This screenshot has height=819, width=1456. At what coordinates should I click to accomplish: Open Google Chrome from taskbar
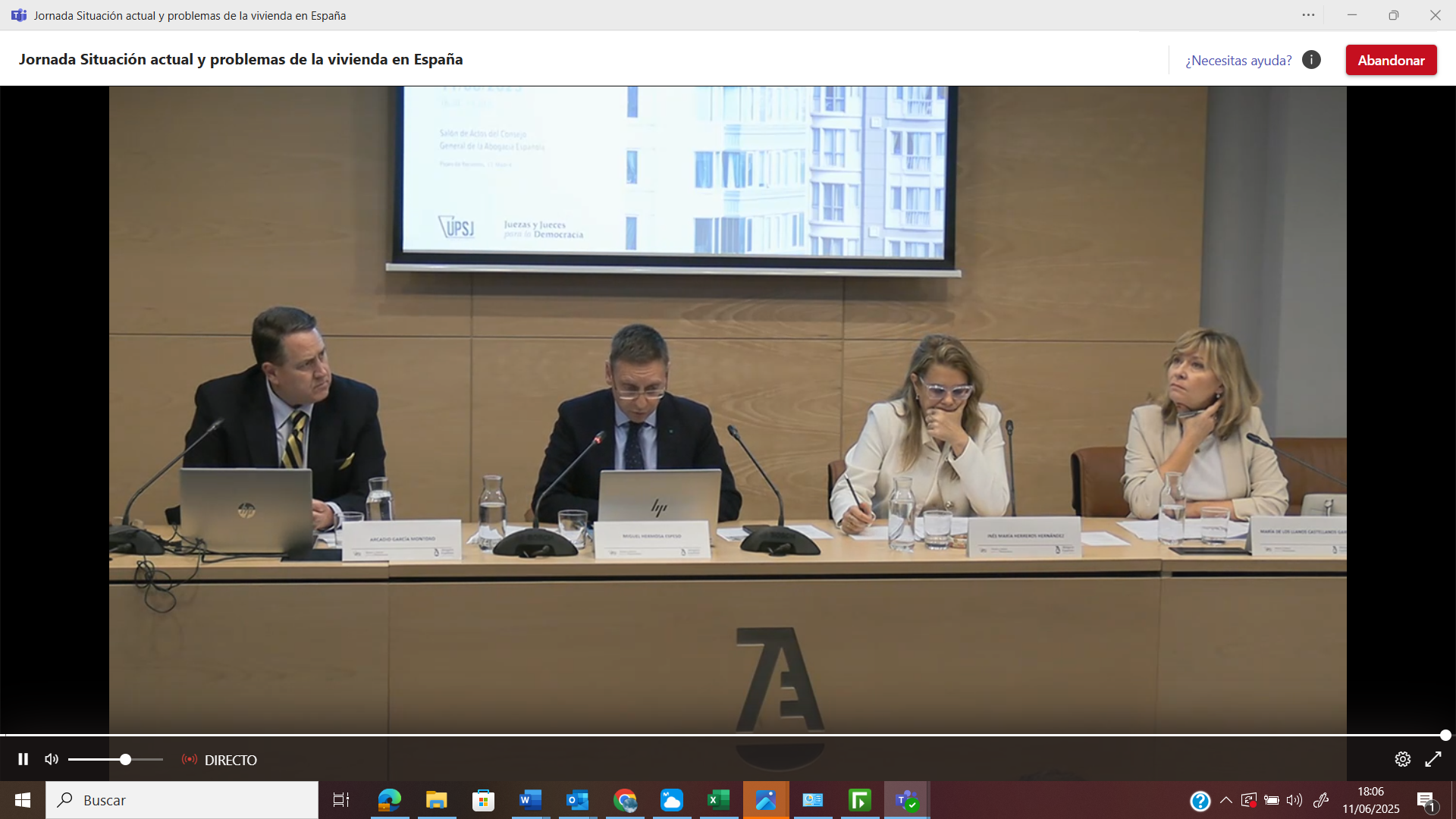[625, 800]
